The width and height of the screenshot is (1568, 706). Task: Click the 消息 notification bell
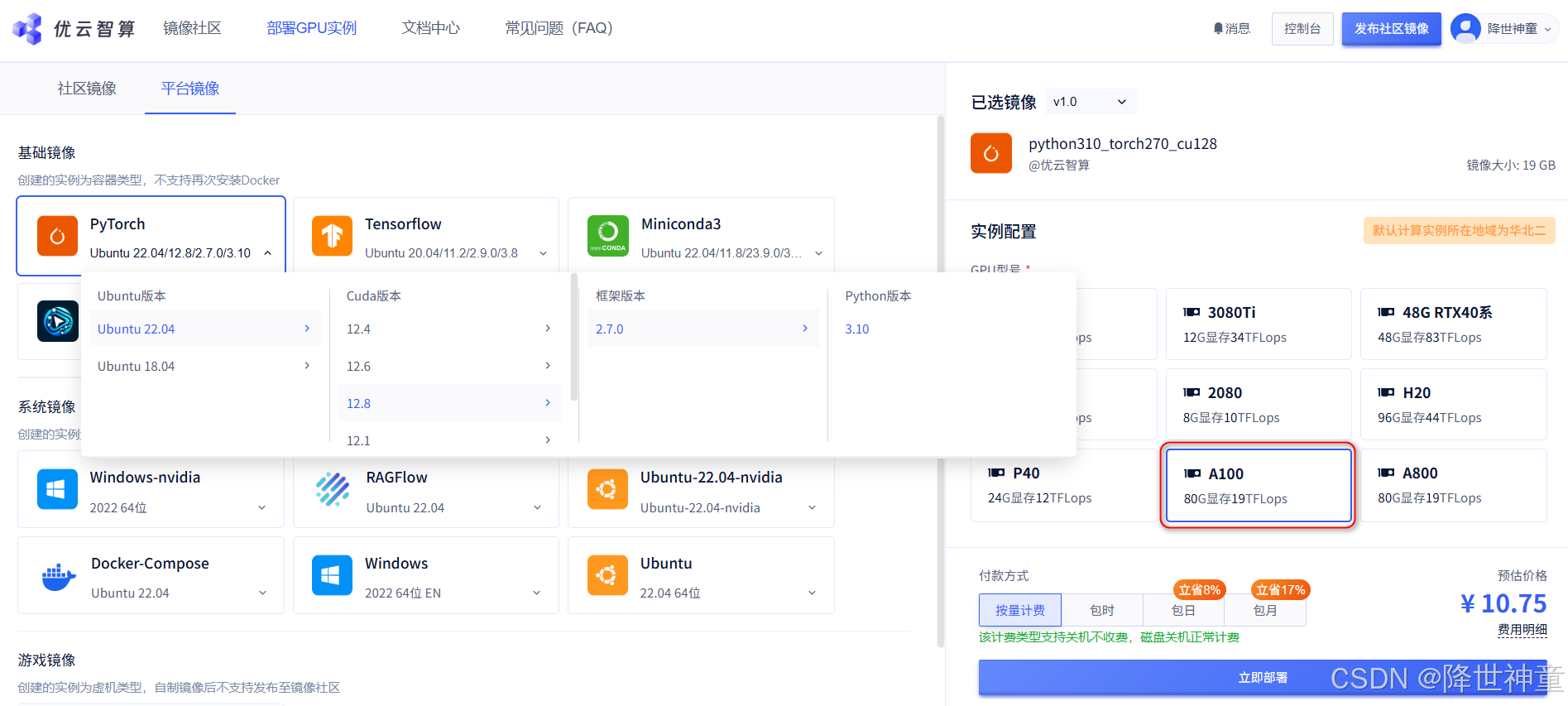tap(1218, 28)
